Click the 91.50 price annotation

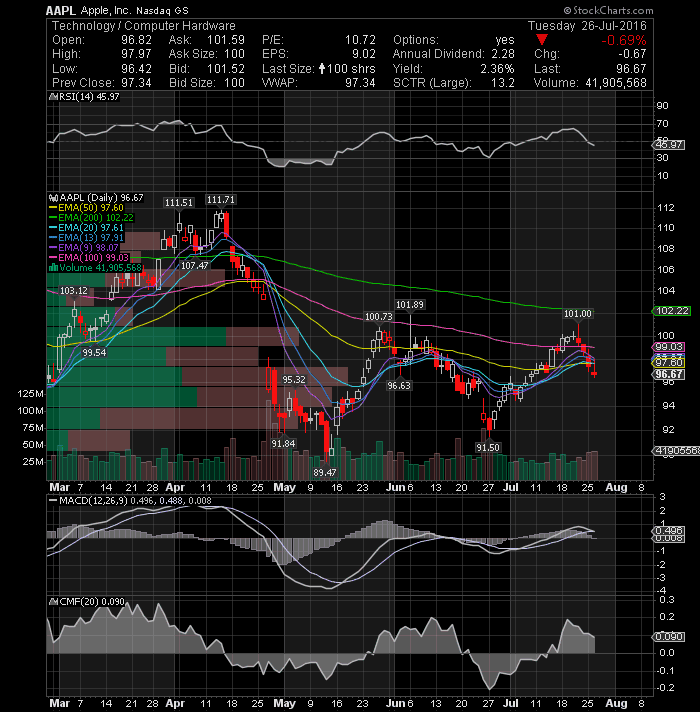(488, 447)
